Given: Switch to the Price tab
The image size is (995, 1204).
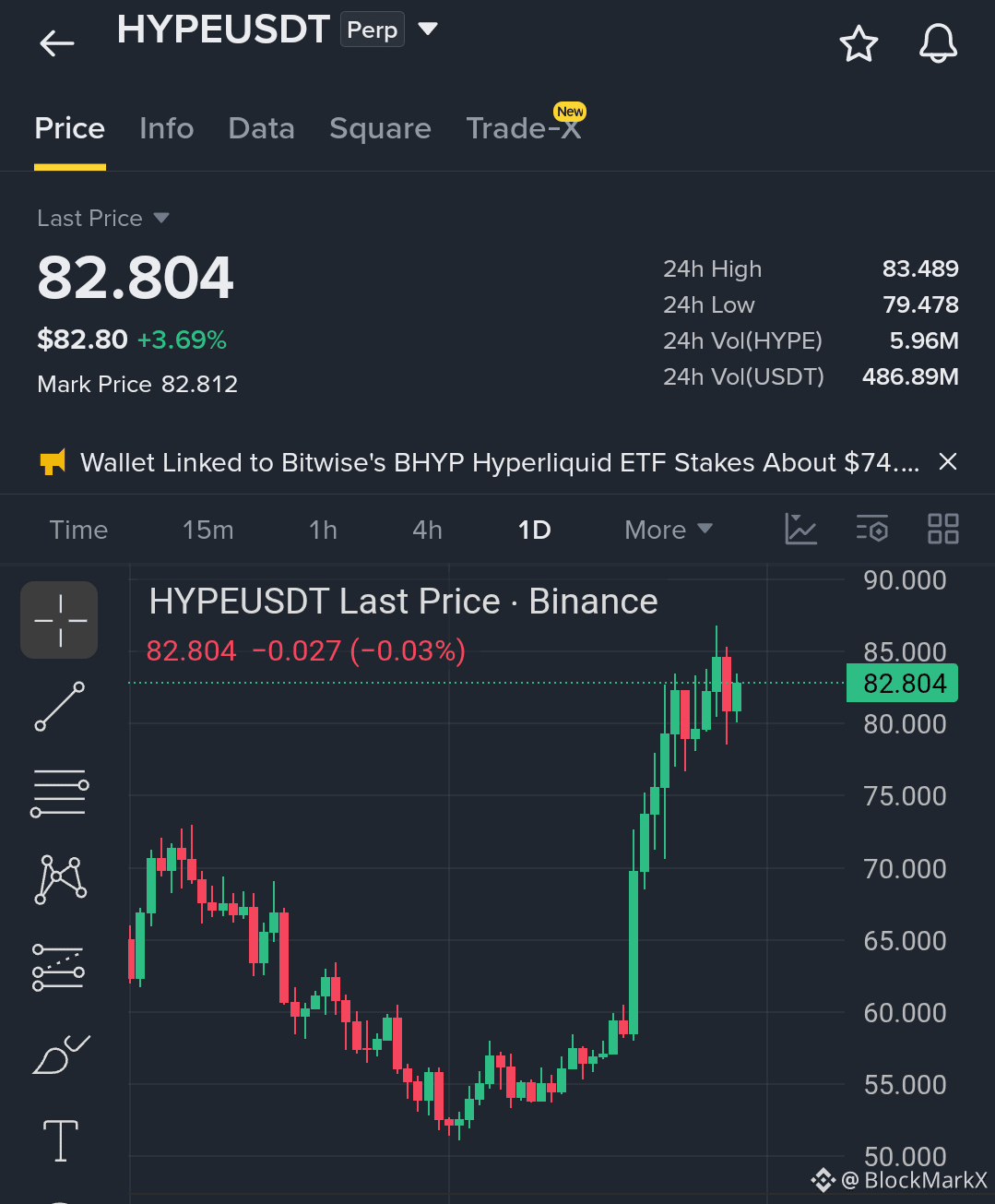Looking at the screenshot, I should pos(70,128).
